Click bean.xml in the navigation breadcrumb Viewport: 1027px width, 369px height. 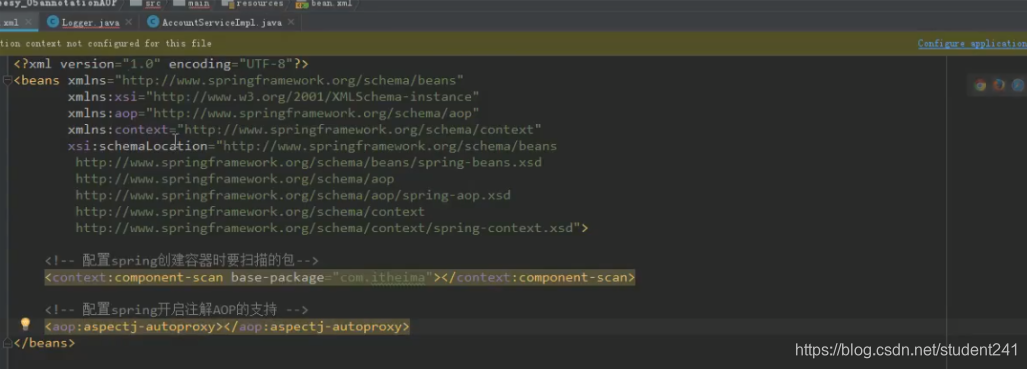tap(331, 3)
